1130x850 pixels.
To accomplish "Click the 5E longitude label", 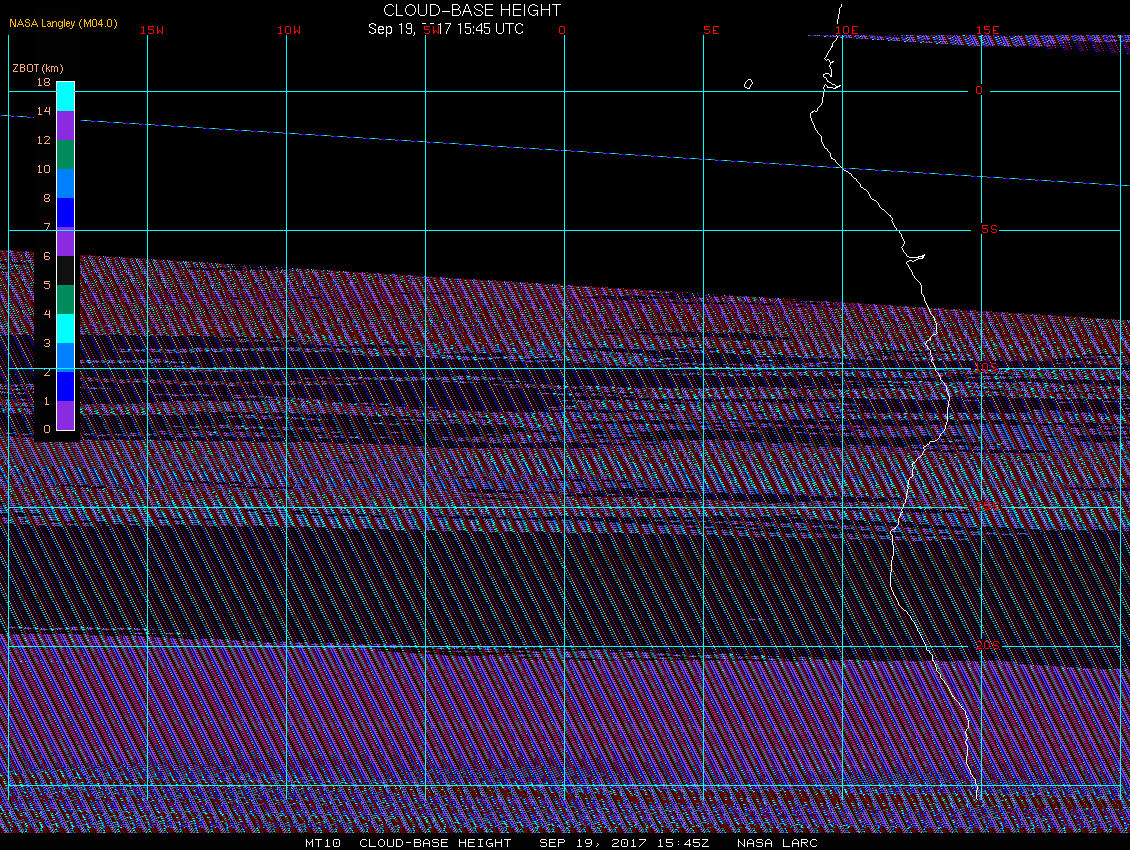I will tap(711, 30).
